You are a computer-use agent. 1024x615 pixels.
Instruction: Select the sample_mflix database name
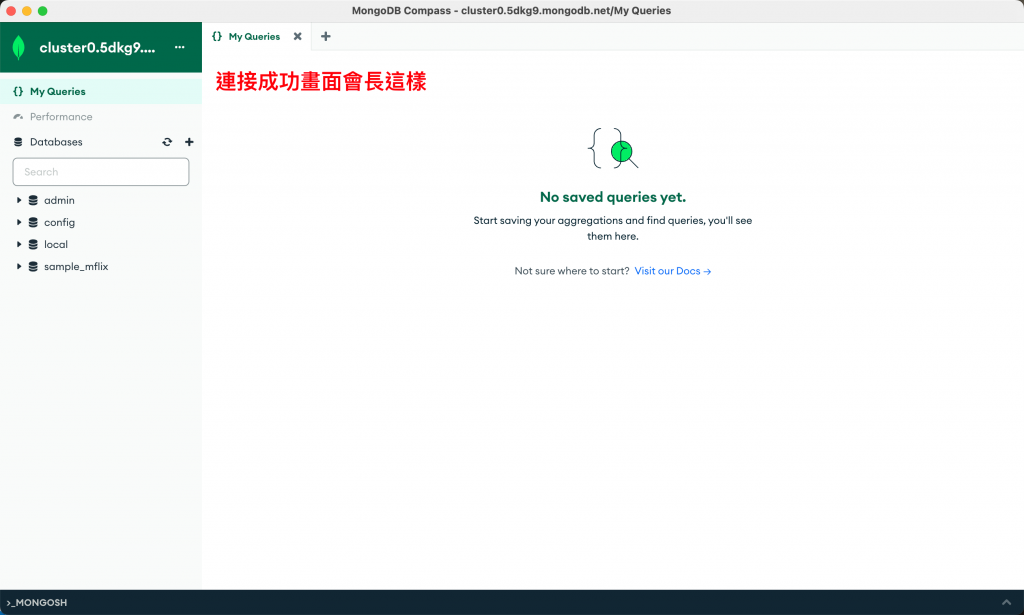click(x=76, y=266)
